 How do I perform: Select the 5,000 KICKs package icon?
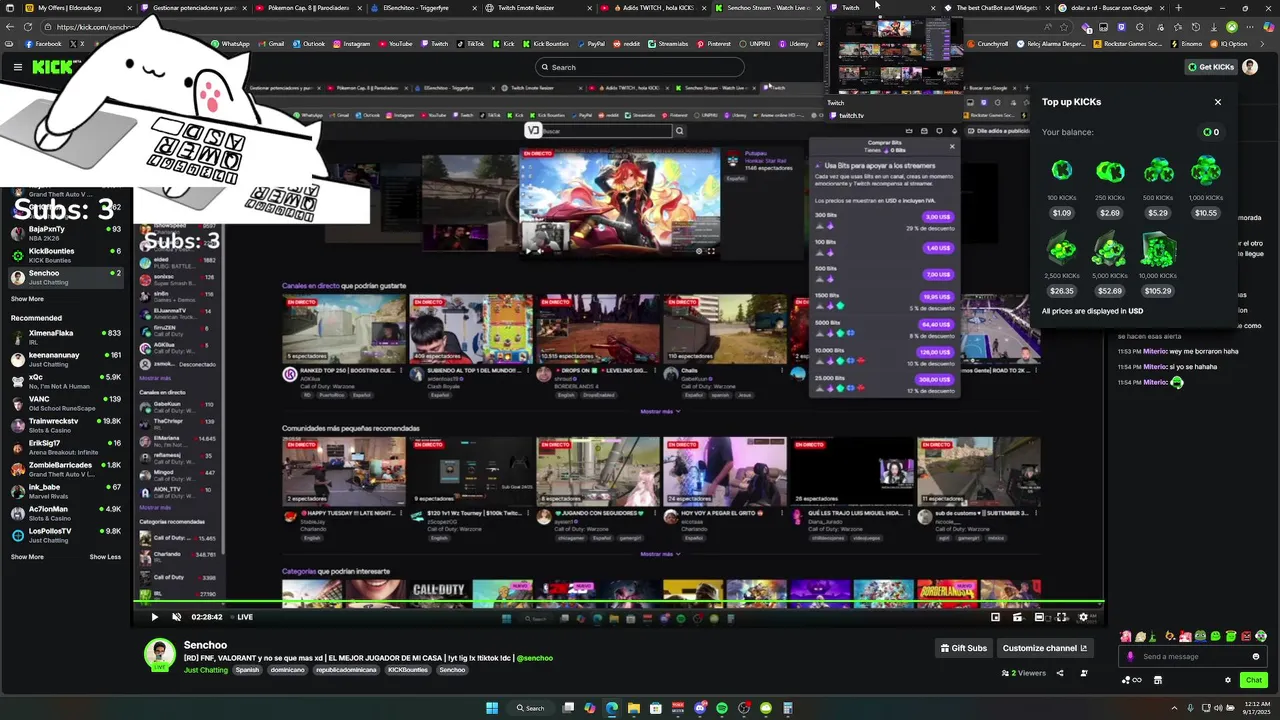point(1109,249)
